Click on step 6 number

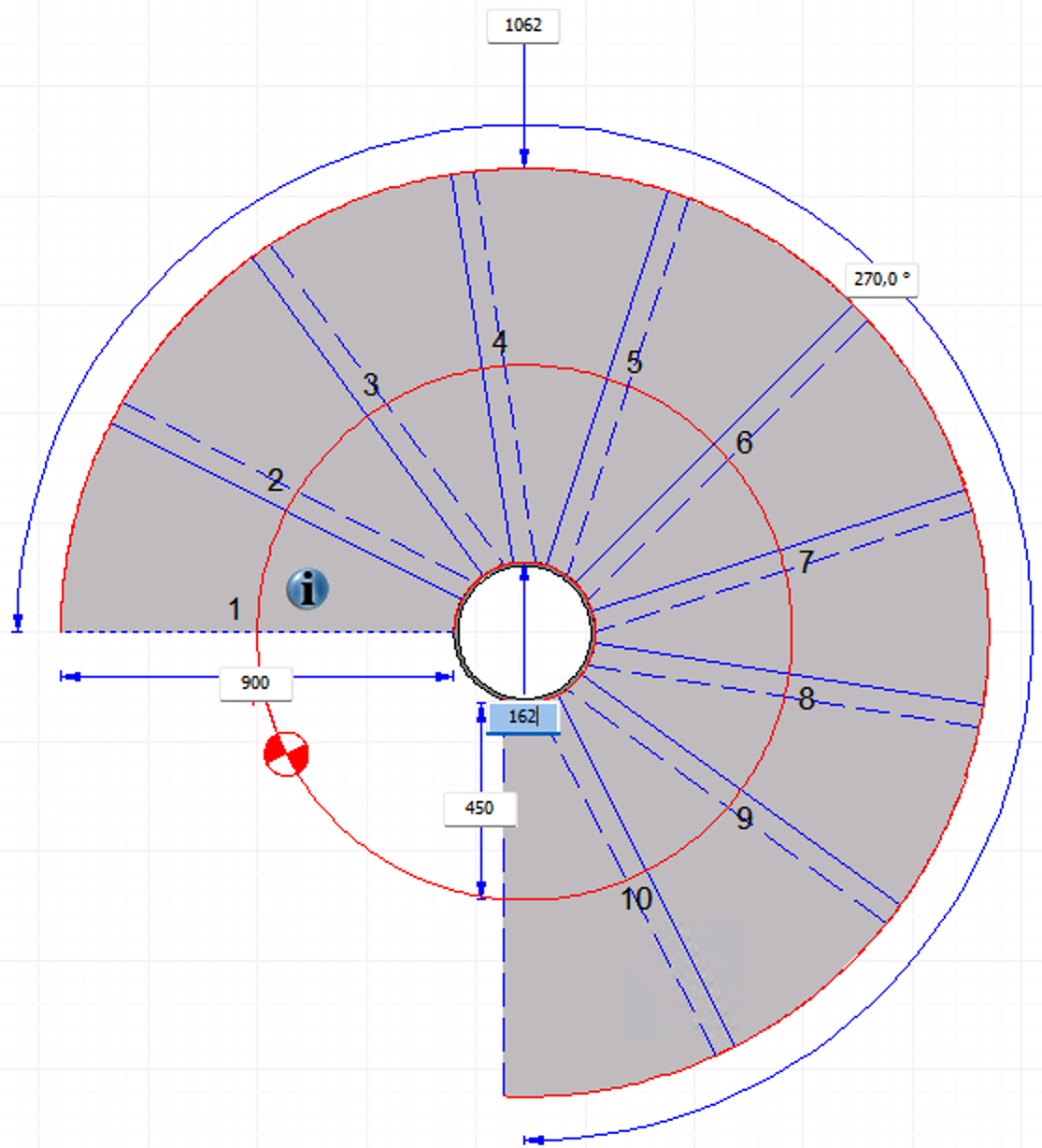[x=744, y=443]
